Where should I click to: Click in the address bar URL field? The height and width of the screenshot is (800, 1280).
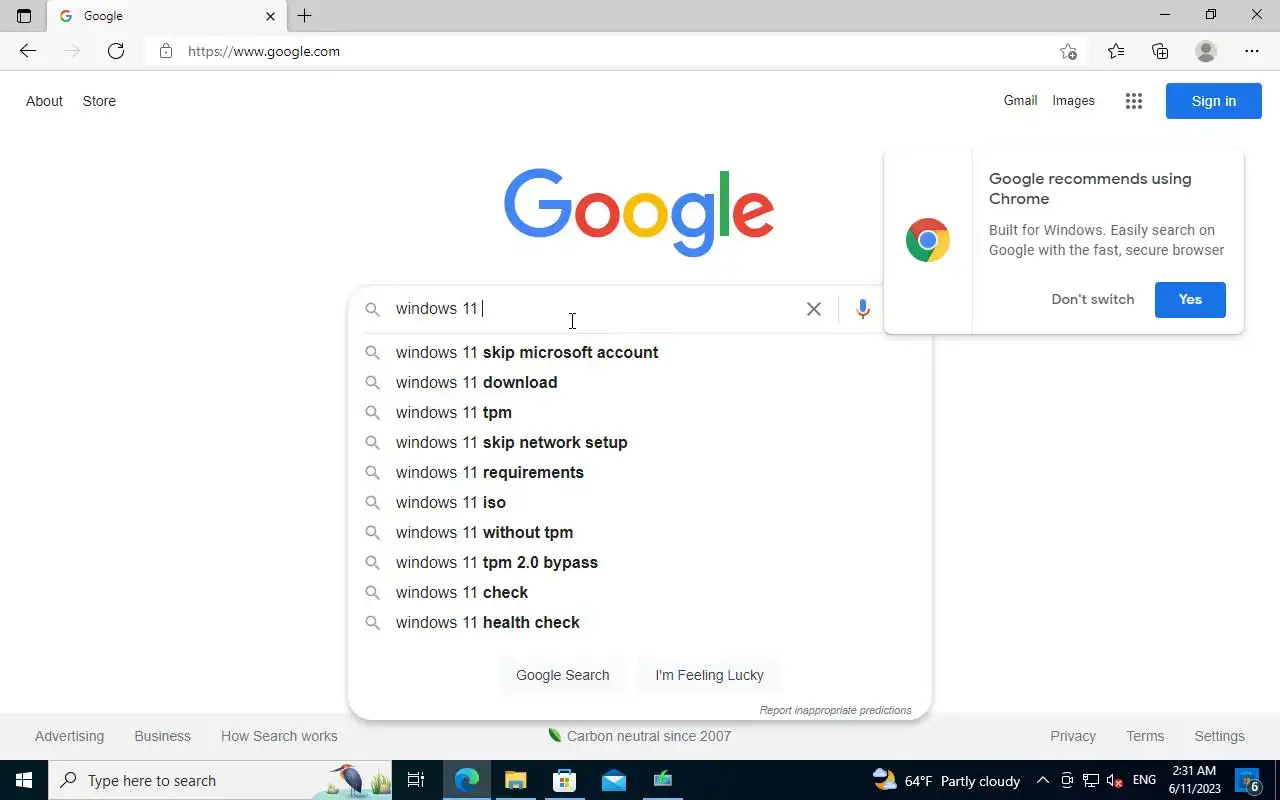[600, 51]
